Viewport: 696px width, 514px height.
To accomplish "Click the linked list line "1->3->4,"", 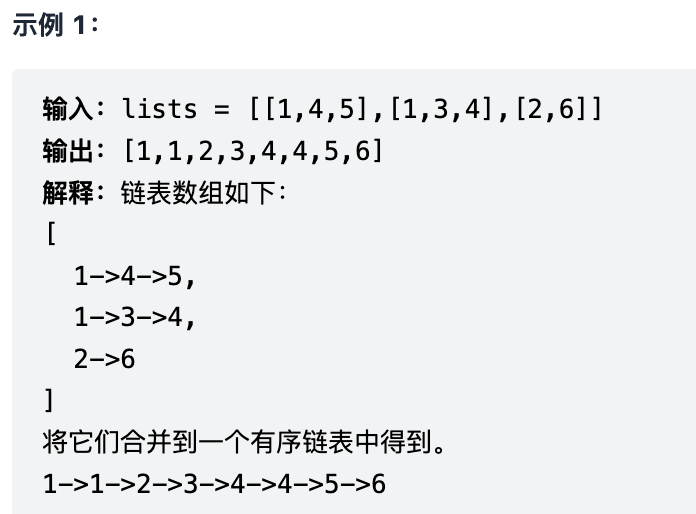I will point(133,318).
